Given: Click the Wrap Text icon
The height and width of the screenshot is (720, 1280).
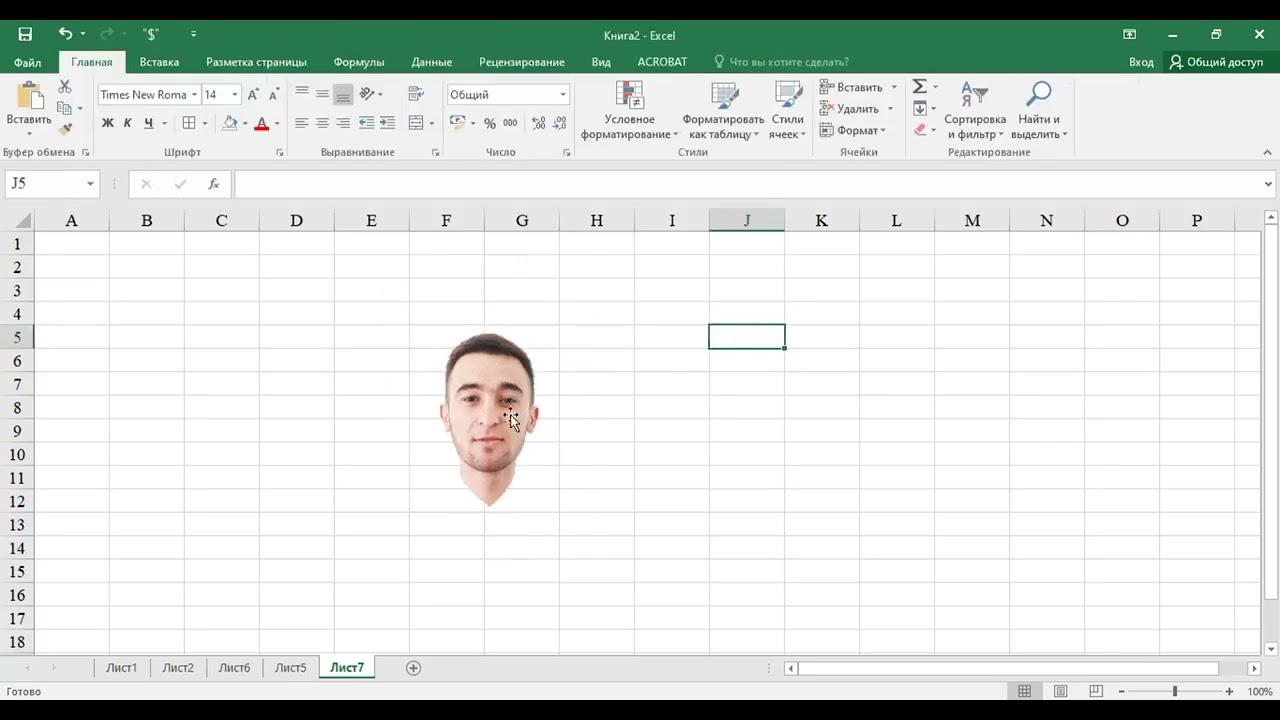Looking at the screenshot, I should tap(416, 94).
